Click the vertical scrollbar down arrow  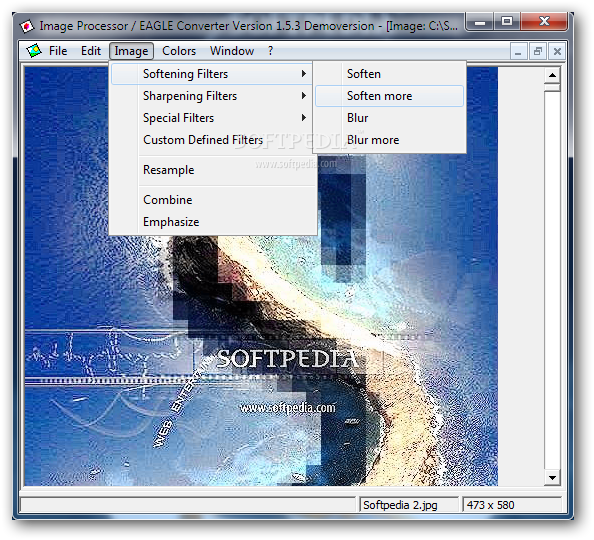[x=552, y=477]
